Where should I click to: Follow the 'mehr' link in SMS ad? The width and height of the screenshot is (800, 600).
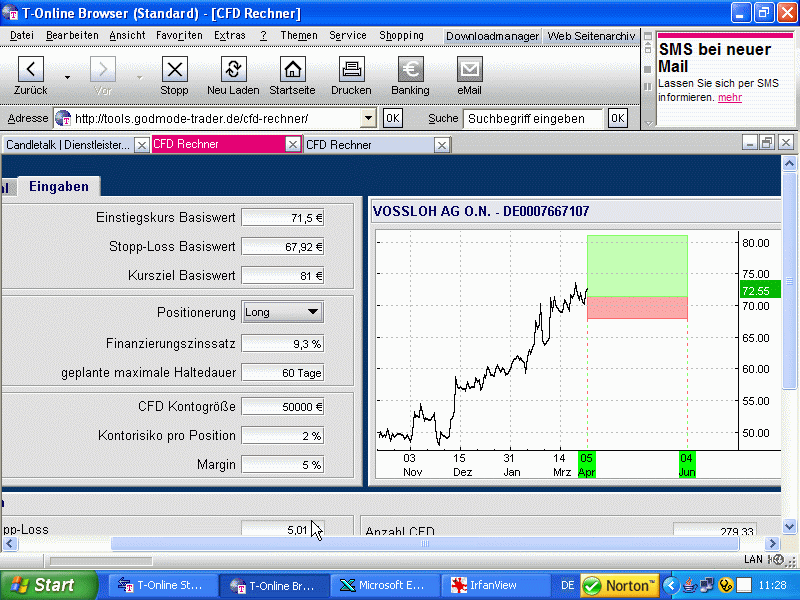point(730,97)
